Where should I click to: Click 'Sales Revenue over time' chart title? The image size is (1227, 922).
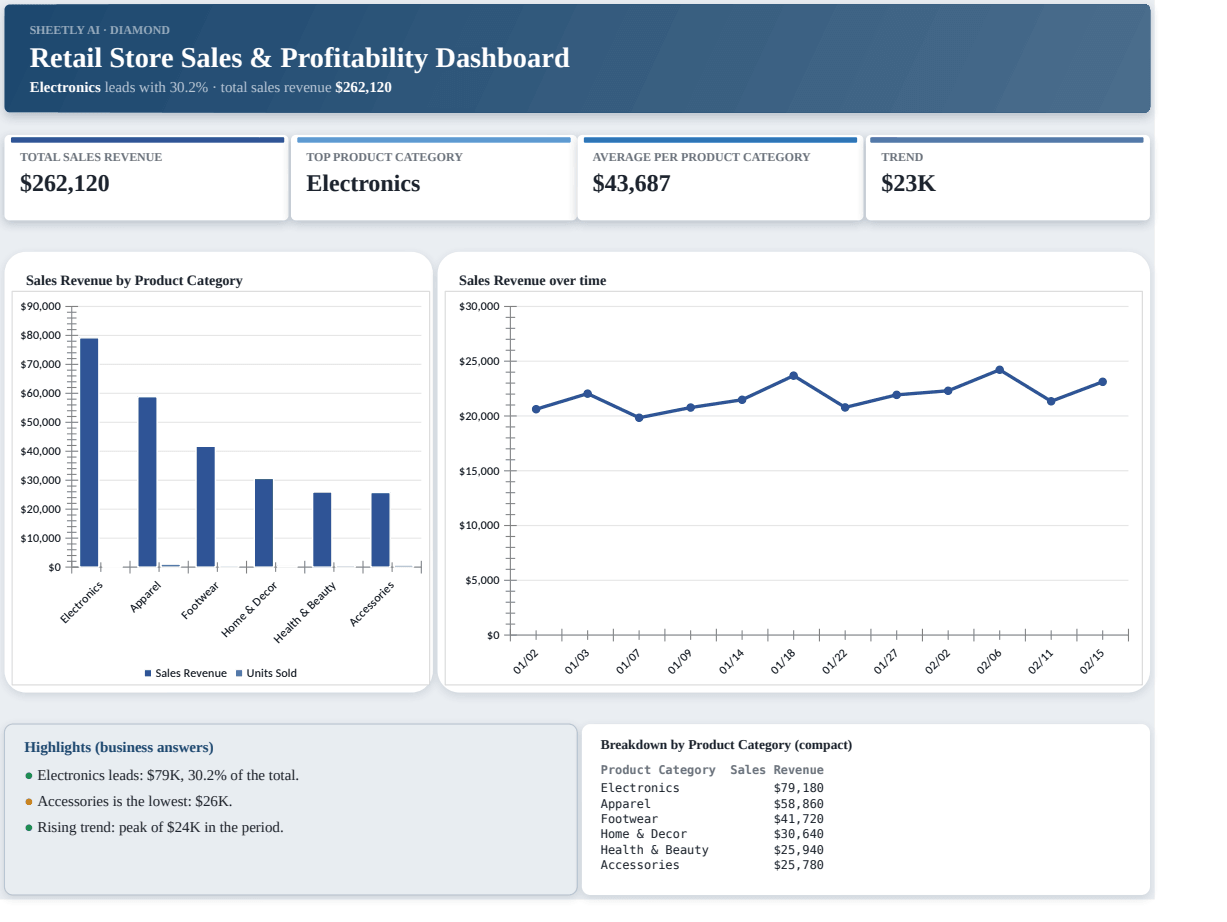coord(532,281)
